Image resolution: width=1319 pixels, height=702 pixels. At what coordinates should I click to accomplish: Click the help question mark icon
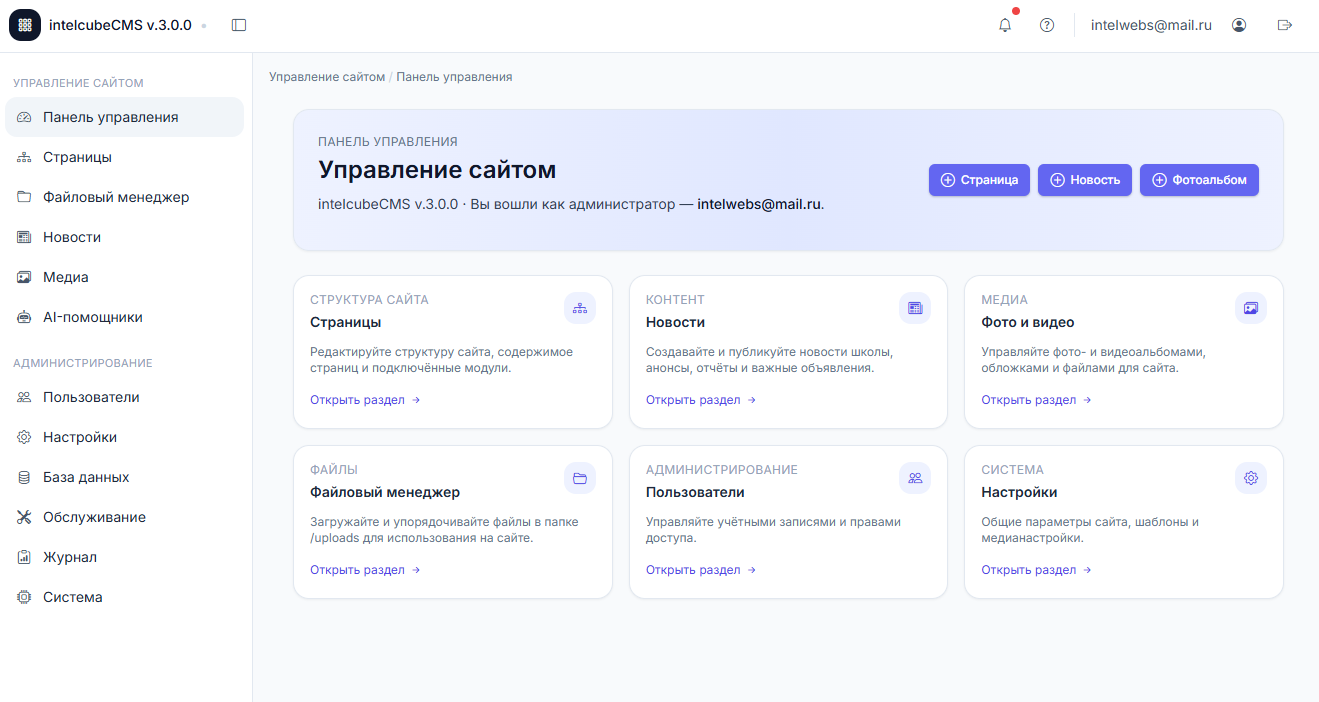(x=1047, y=24)
